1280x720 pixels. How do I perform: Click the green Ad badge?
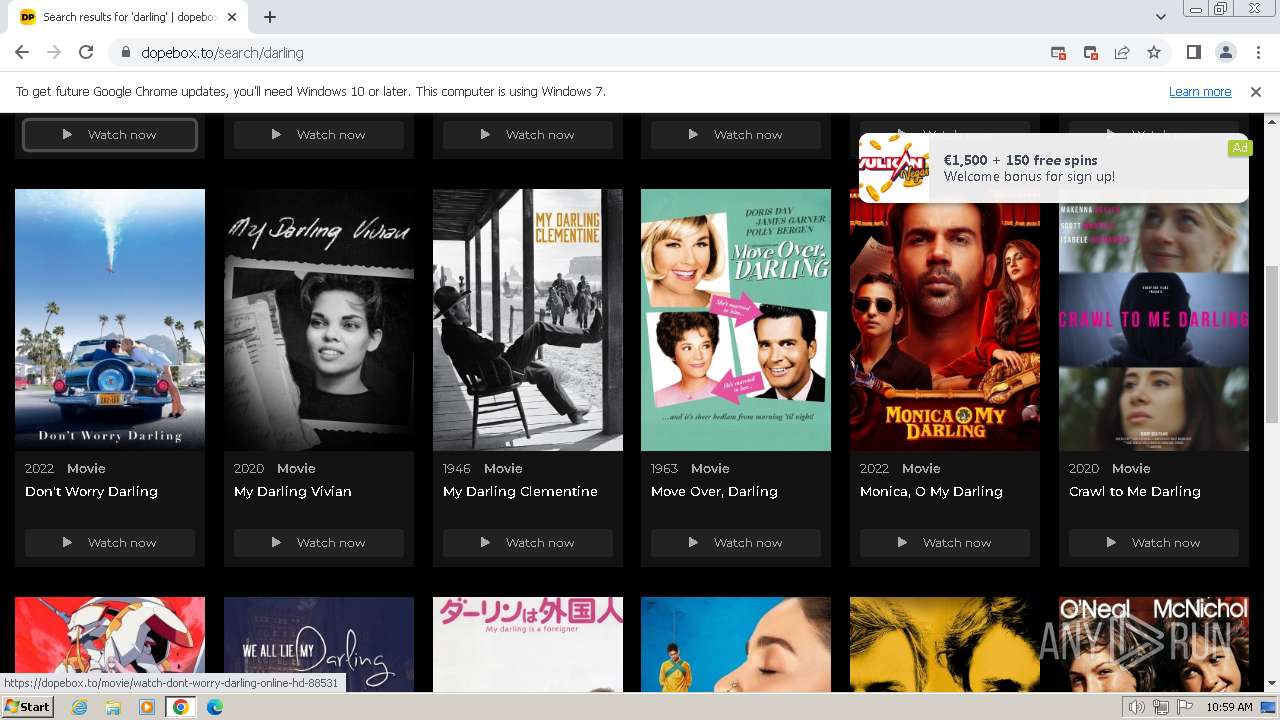coord(1240,148)
